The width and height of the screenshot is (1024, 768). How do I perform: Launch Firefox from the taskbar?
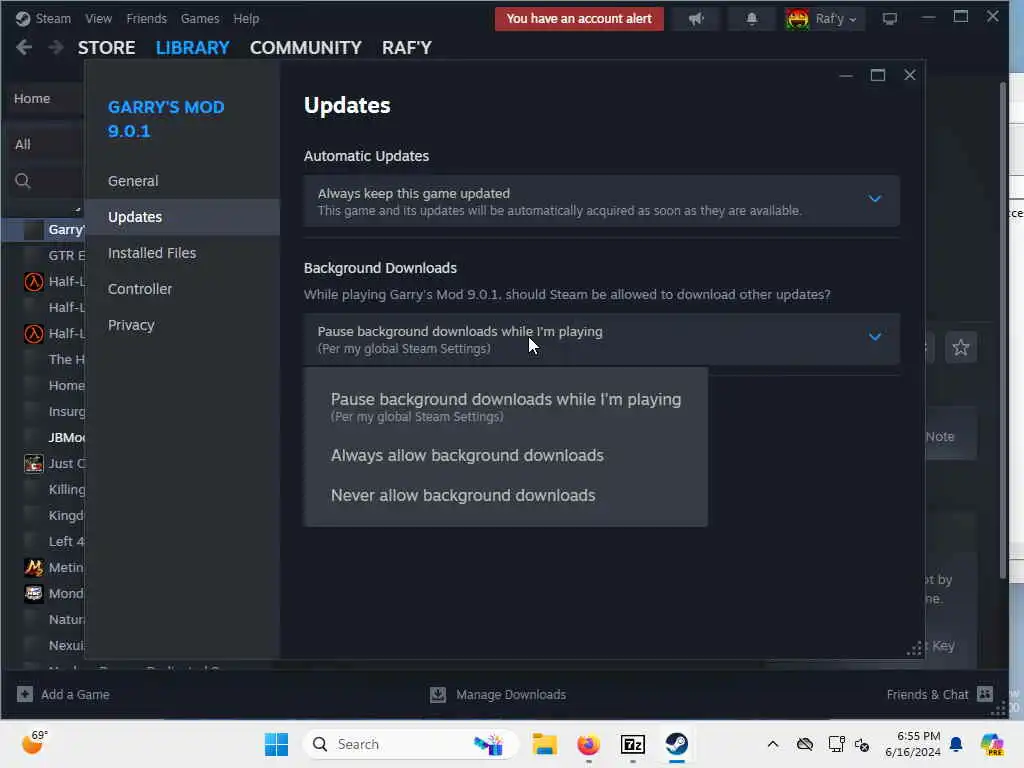click(588, 744)
